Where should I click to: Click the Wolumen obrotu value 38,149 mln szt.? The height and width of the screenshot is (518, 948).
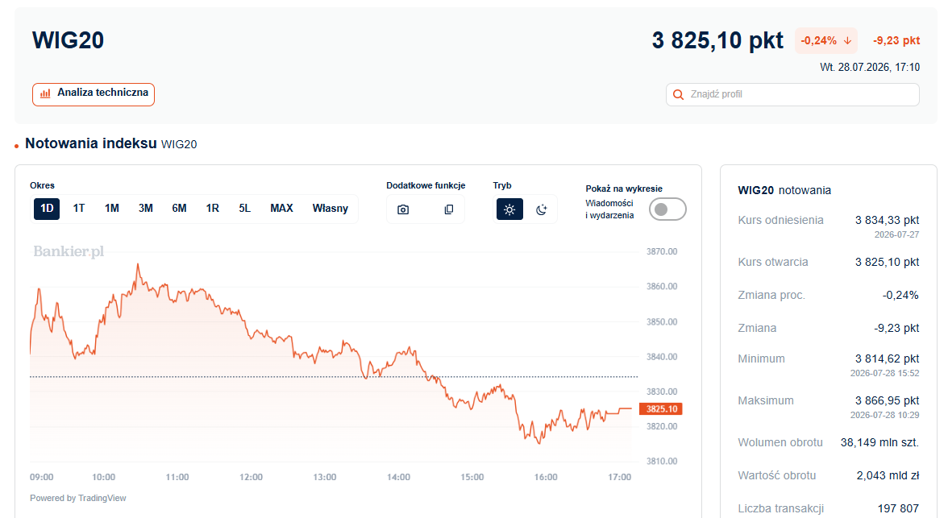pyautogui.click(x=880, y=442)
